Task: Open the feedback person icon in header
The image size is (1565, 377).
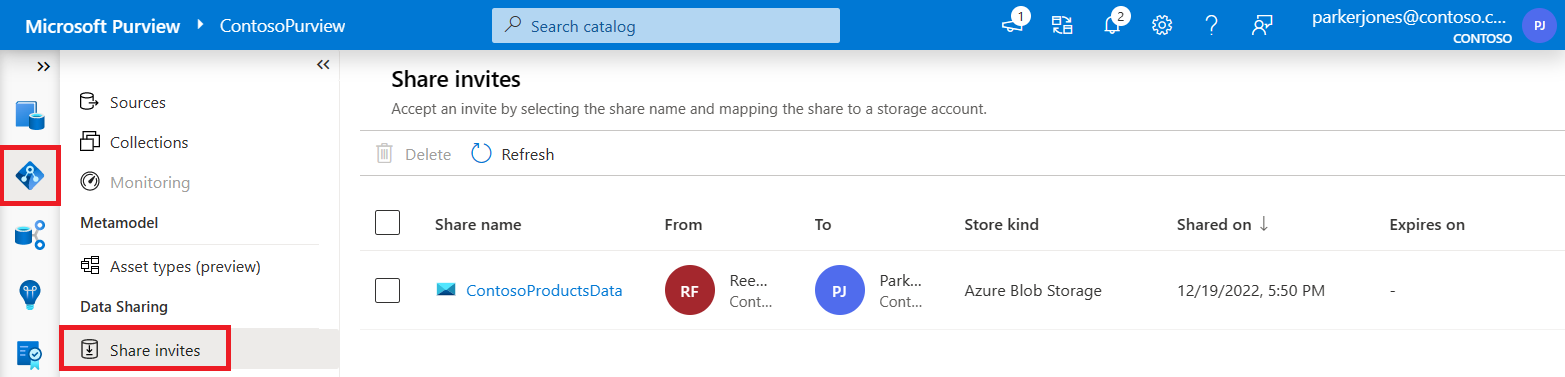Action: pyautogui.click(x=1261, y=26)
